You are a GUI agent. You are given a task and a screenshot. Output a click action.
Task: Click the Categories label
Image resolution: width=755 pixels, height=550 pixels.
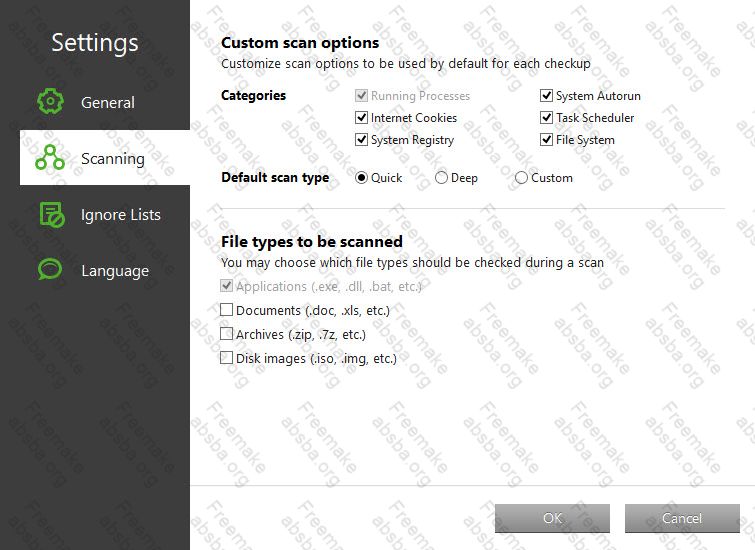pos(253,95)
